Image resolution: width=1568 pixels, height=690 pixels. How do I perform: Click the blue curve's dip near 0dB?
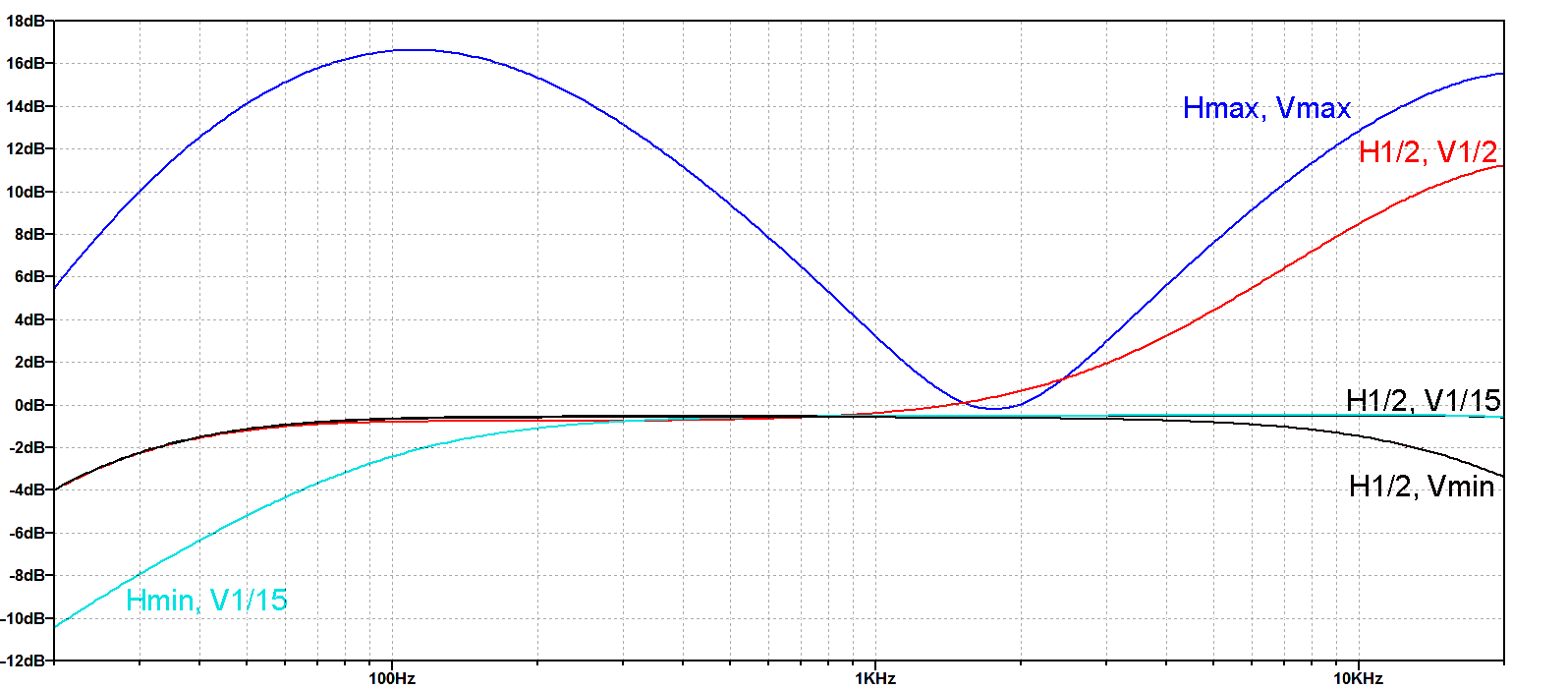coord(995,408)
